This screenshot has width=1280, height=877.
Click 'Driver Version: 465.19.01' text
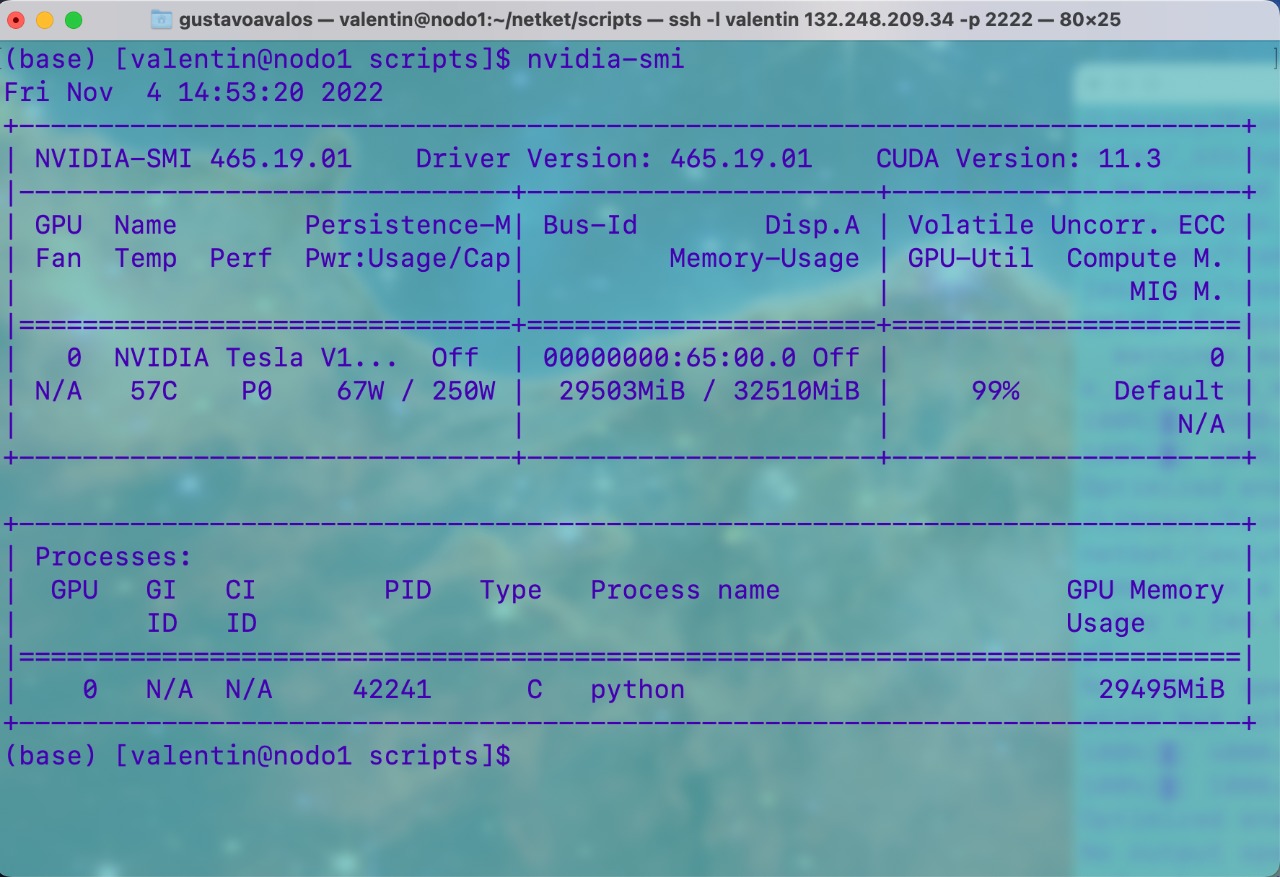coord(614,158)
